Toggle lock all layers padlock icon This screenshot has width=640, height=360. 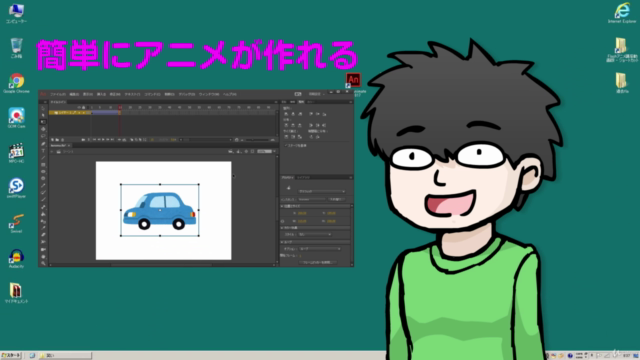coord(84,107)
